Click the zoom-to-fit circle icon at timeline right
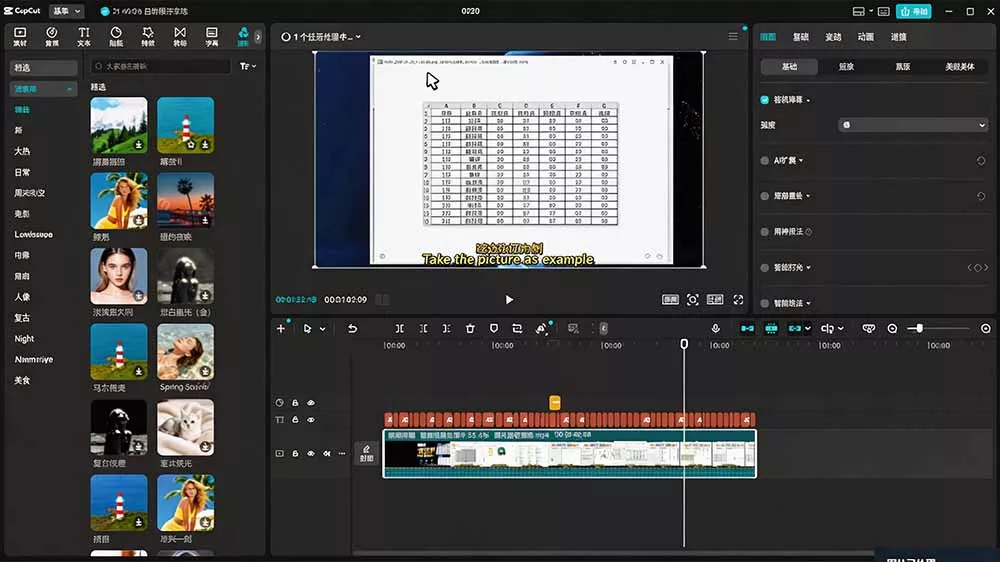Image resolution: width=1000 pixels, height=562 pixels. point(986,329)
